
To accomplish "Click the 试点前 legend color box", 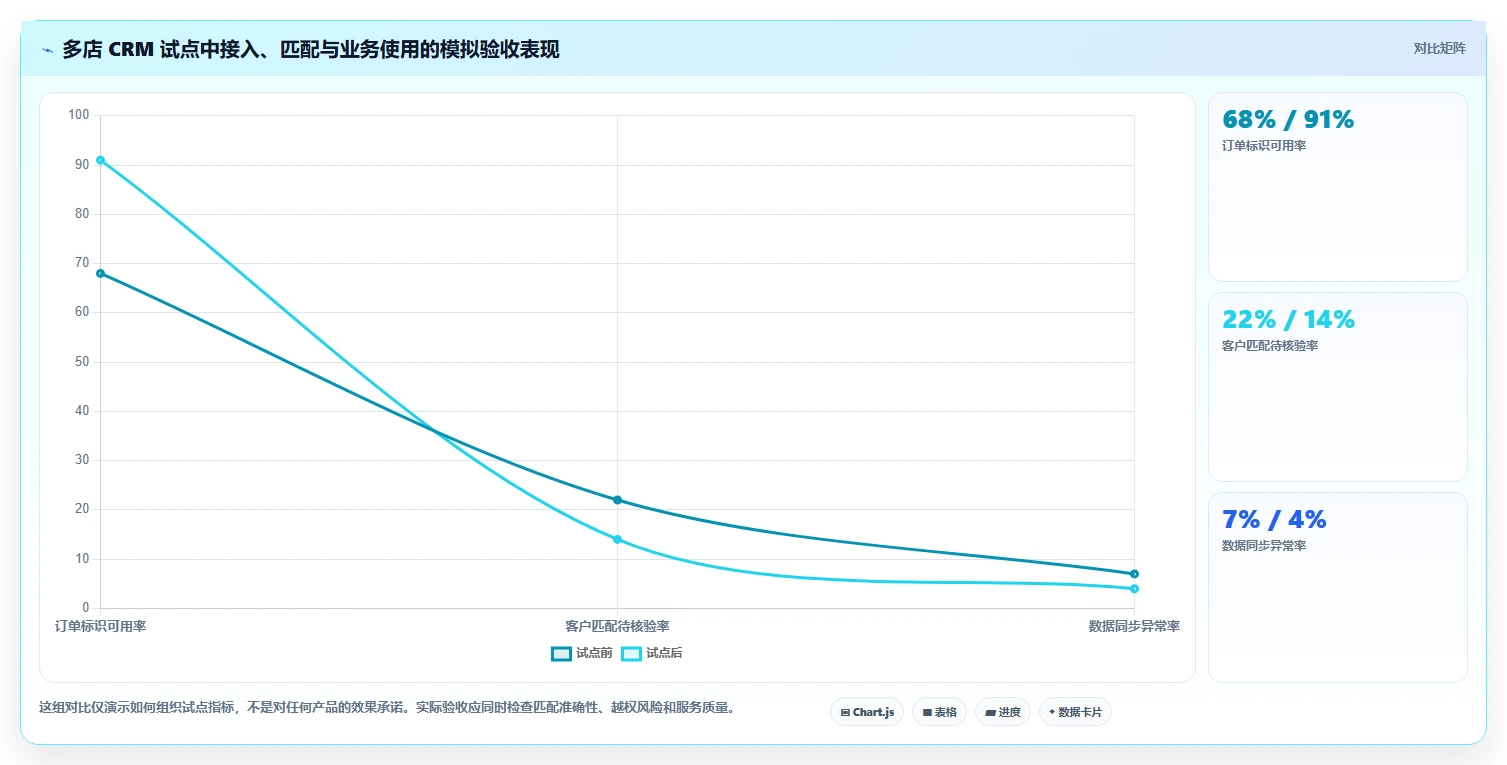I will pyautogui.click(x=561, y=653).
